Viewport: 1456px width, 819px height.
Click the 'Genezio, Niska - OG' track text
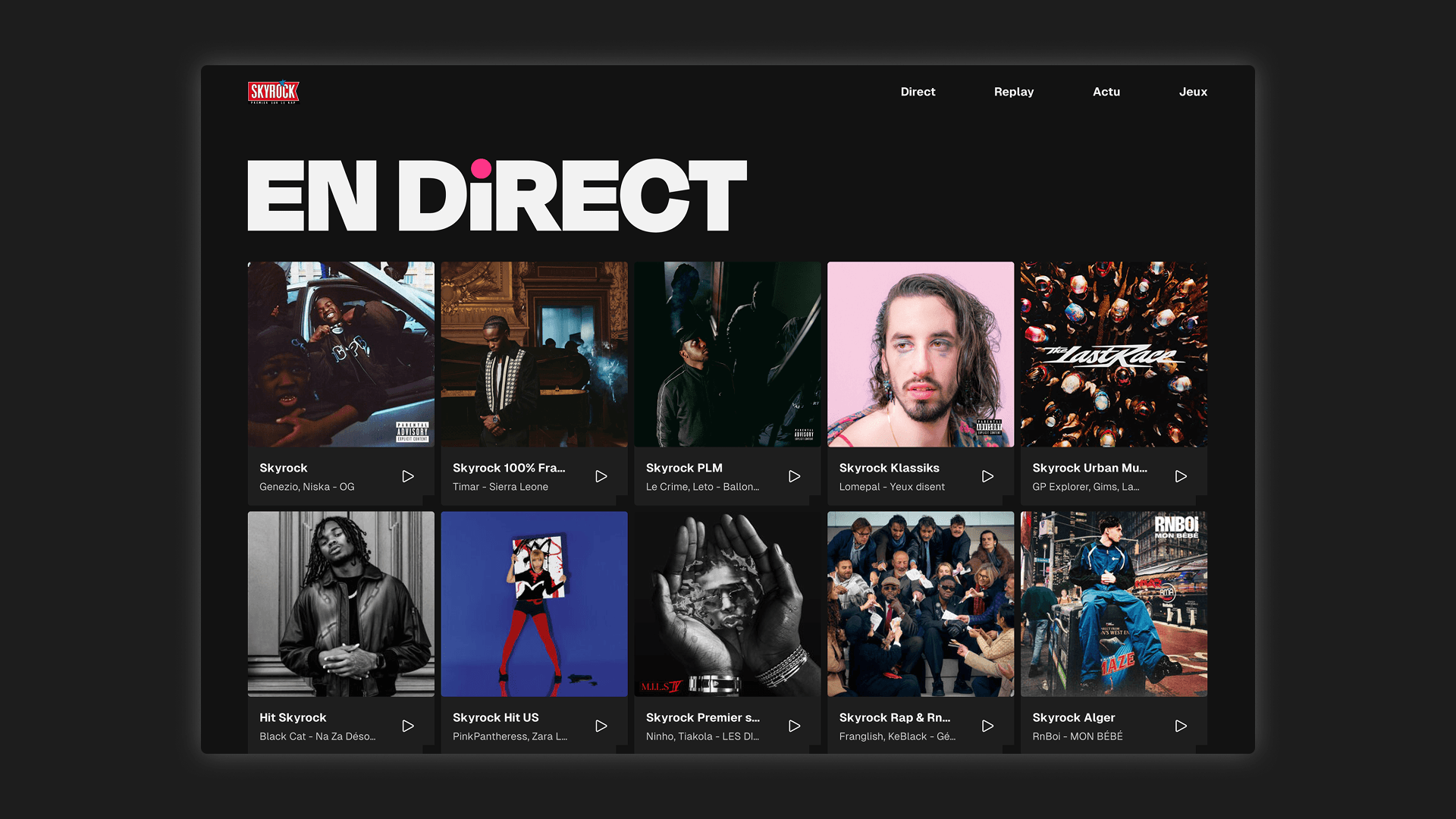307,487
